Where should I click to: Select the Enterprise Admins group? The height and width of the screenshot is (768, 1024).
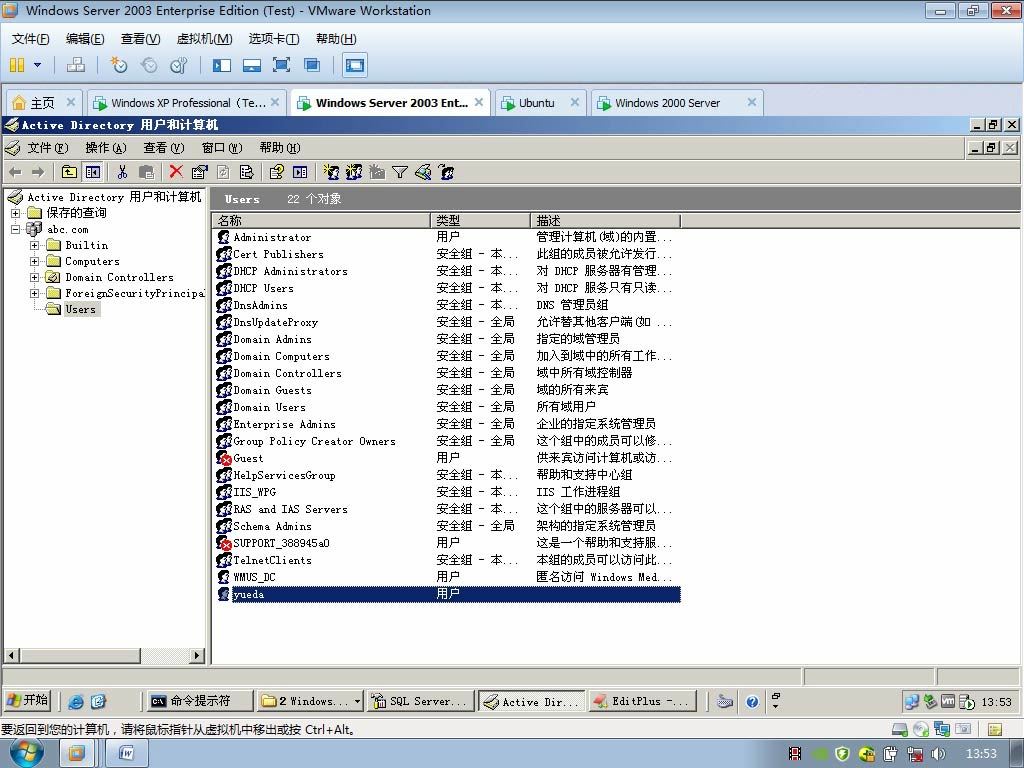pos(284,424)
